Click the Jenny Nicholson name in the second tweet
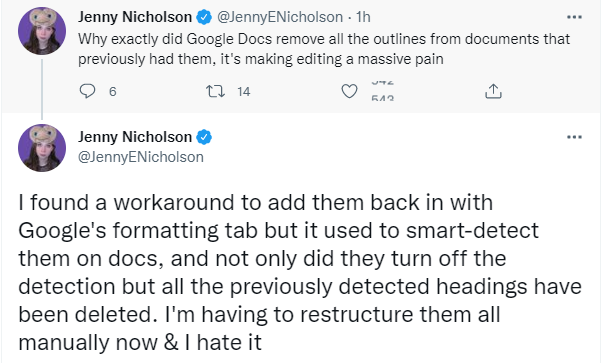Screen dimensions: 612x363 tap(135, 137)
